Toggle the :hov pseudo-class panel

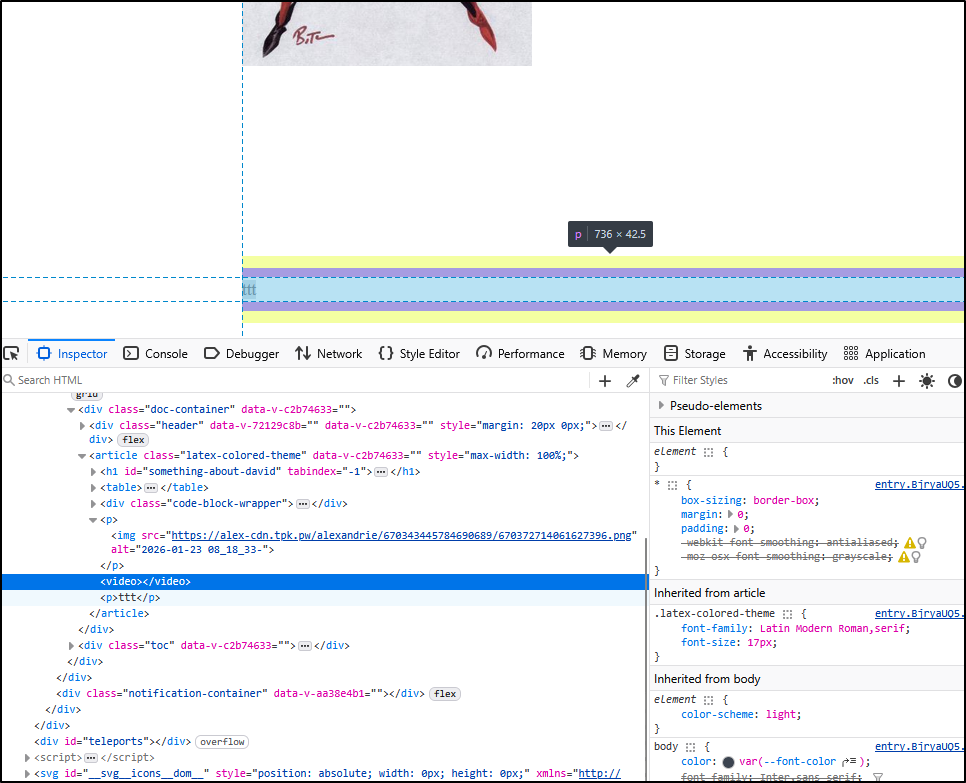point(842,380)
